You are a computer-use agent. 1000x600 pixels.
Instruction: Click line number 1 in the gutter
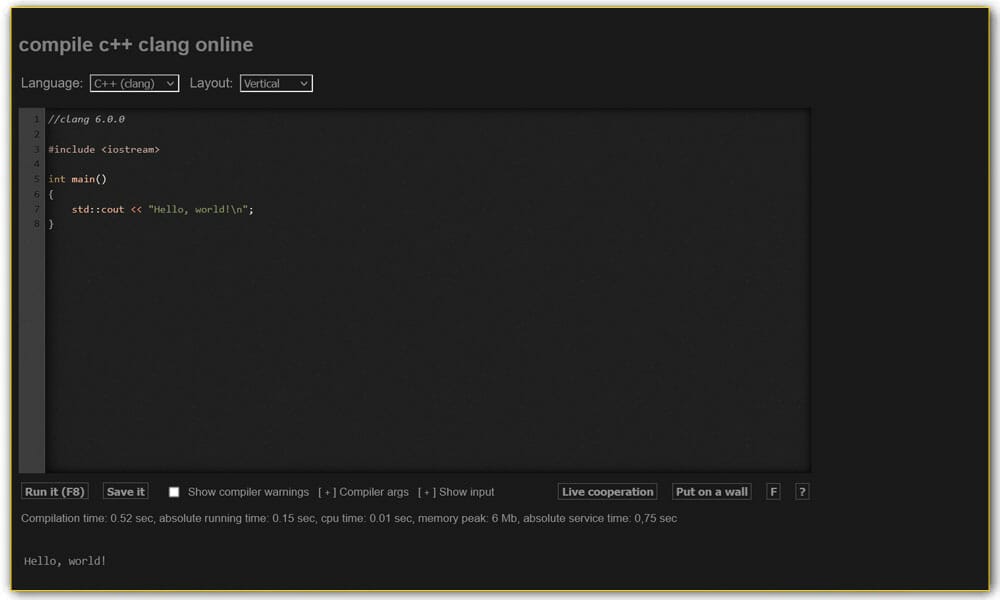(38, 119)
